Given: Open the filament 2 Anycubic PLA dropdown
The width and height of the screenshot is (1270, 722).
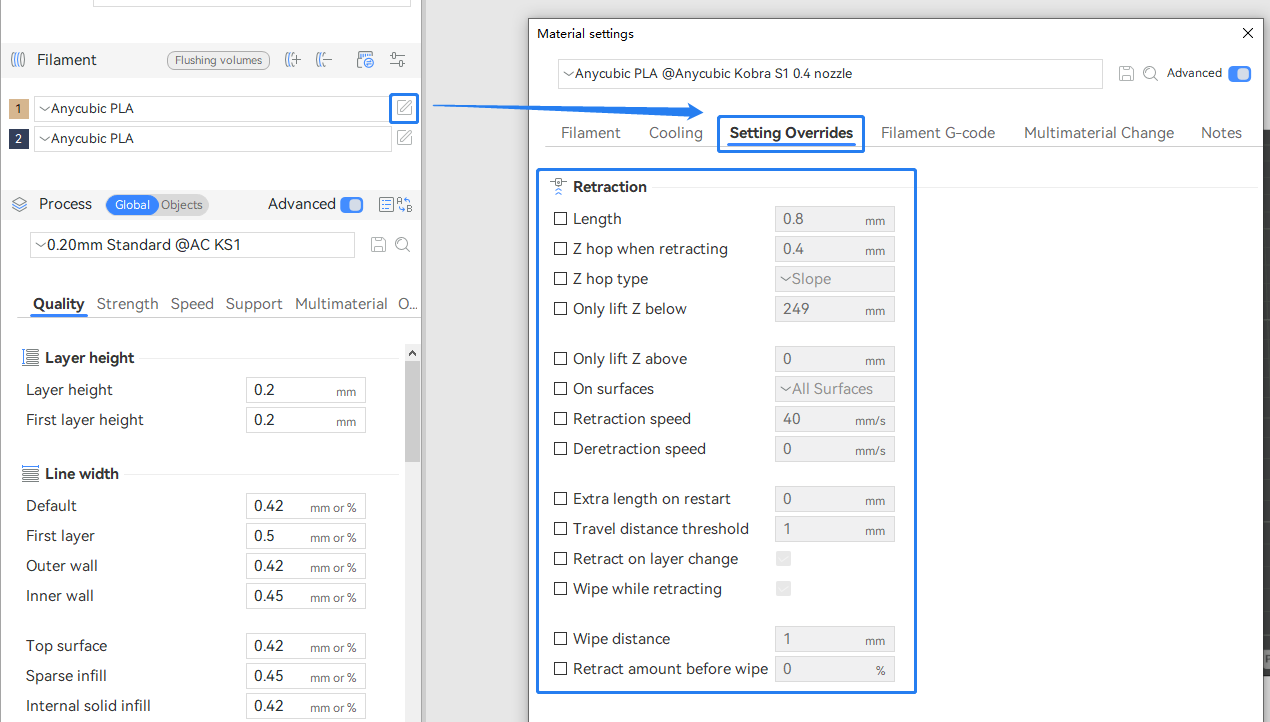Looking at the screenshot, I should (x=212, y=138).
